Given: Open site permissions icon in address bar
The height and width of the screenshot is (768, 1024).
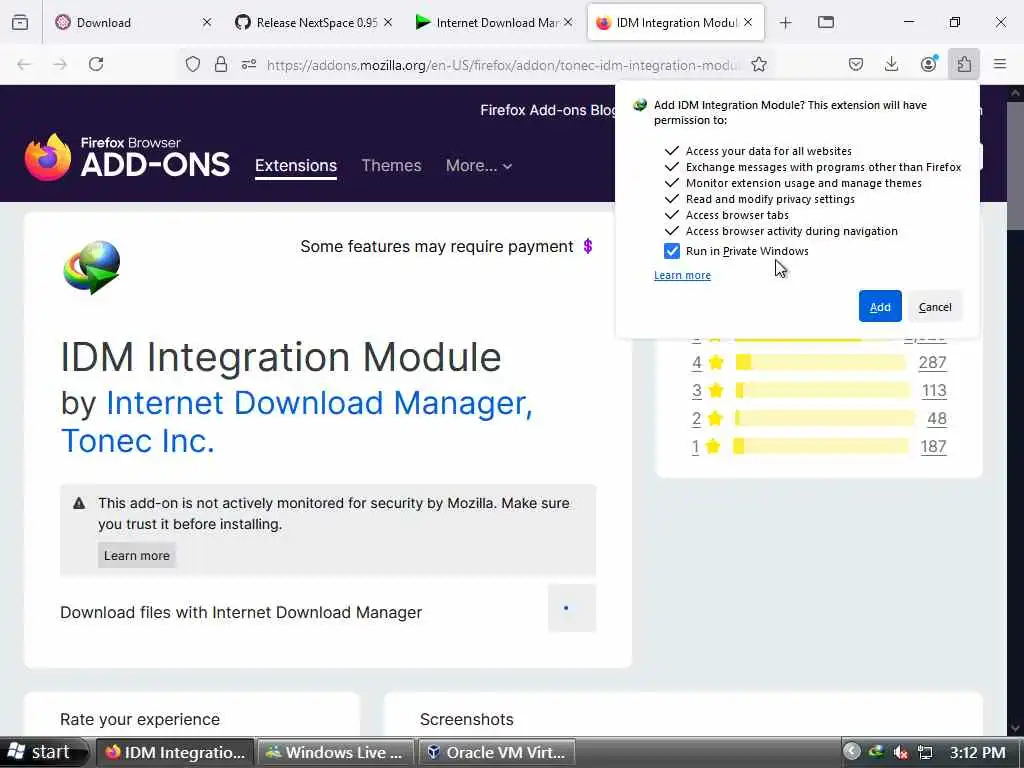Looking at the screenshot, I should click(249, 64).
